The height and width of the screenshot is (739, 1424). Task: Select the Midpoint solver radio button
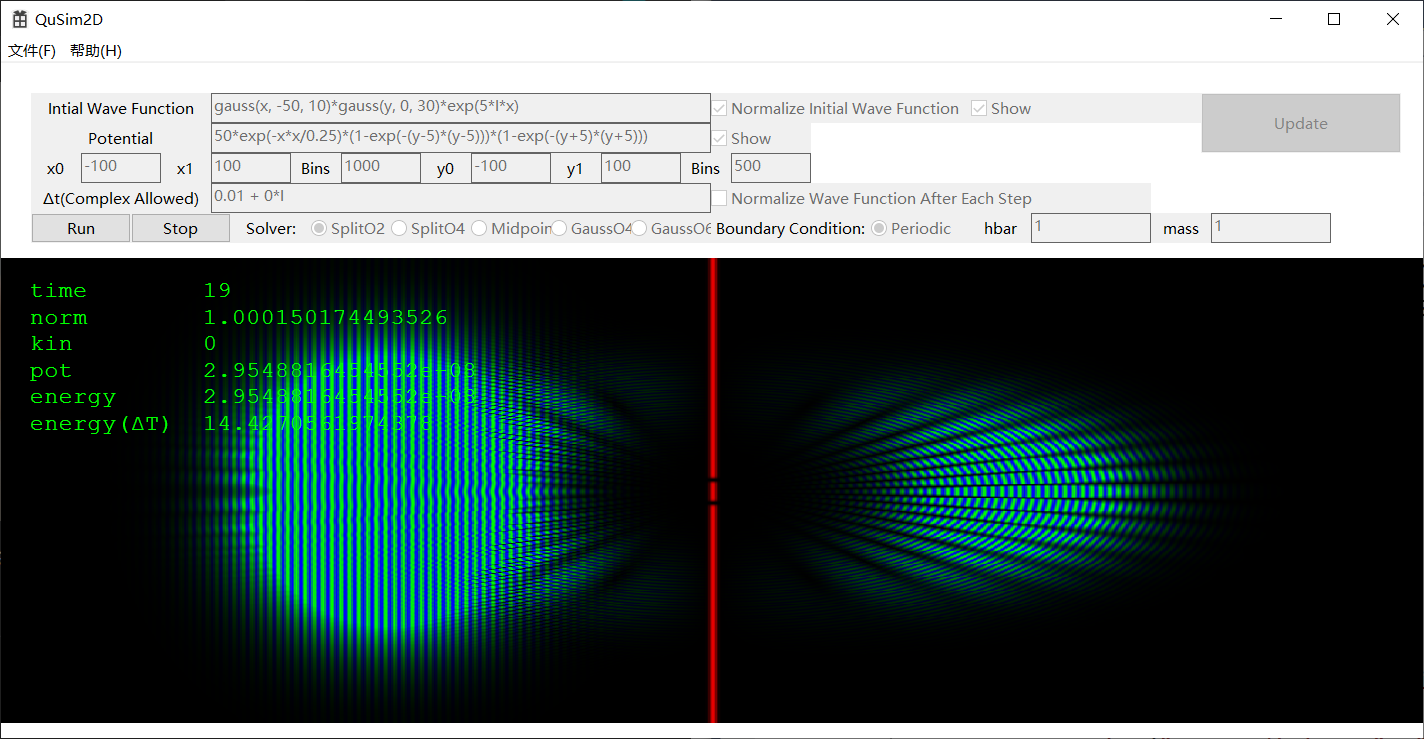click(x=479, y=228)
